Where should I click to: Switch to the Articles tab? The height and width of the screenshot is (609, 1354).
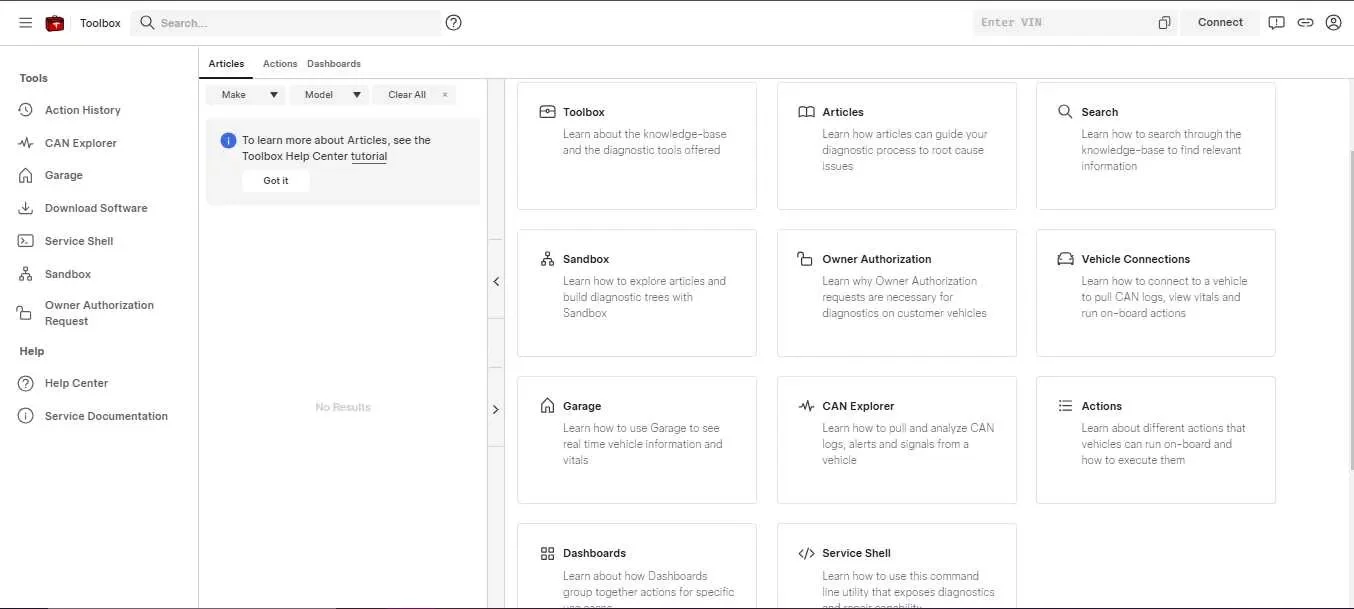(x=226, y=63)
